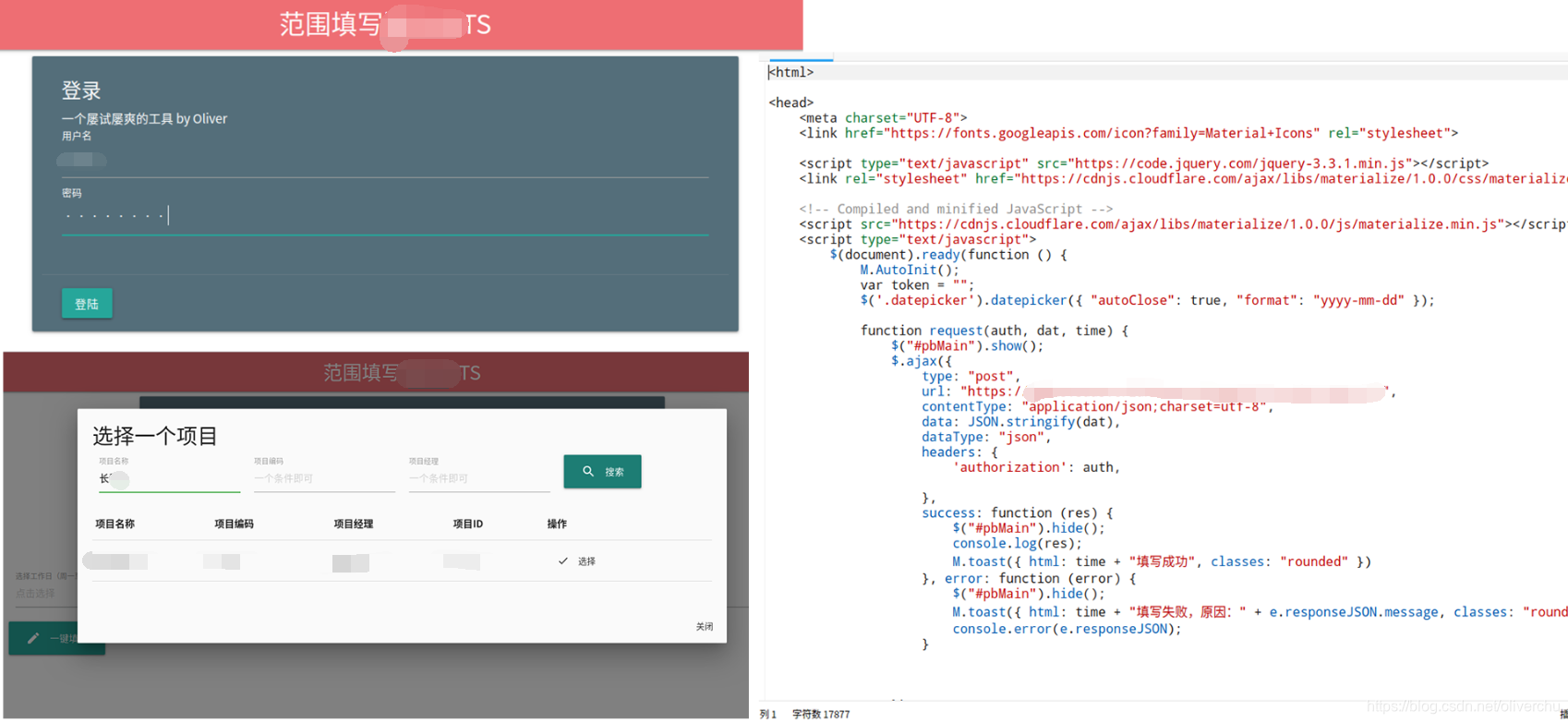Click the 列 1 status bar entry
This screenshot has width=1568, height=723.
768,715
